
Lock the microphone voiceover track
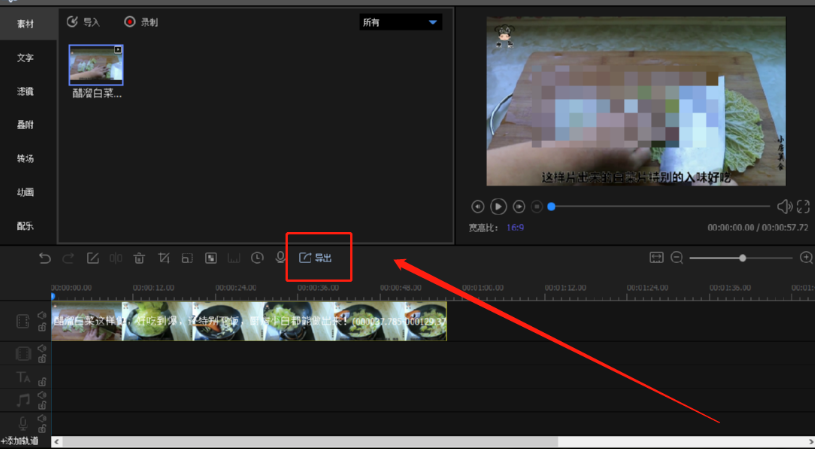click(42, 429)
